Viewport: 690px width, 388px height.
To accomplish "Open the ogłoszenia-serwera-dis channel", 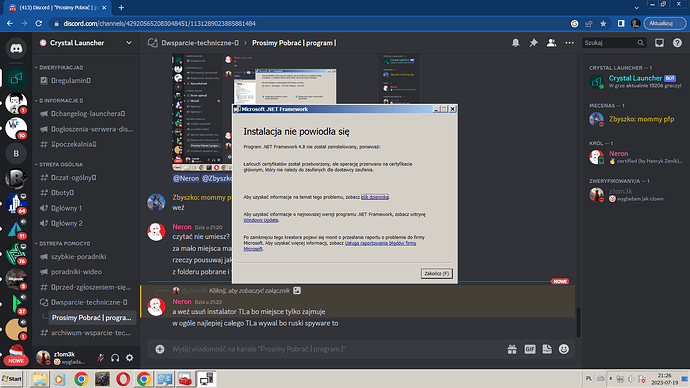I will click(86, 129).
